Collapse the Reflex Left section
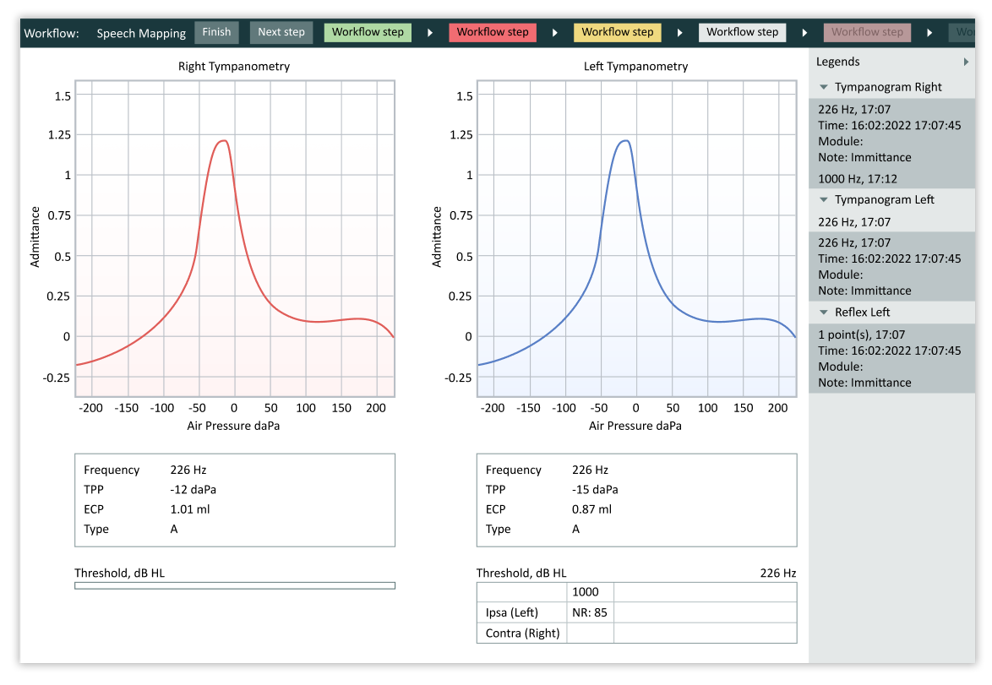992x685 pixels. tap(824, 312)
